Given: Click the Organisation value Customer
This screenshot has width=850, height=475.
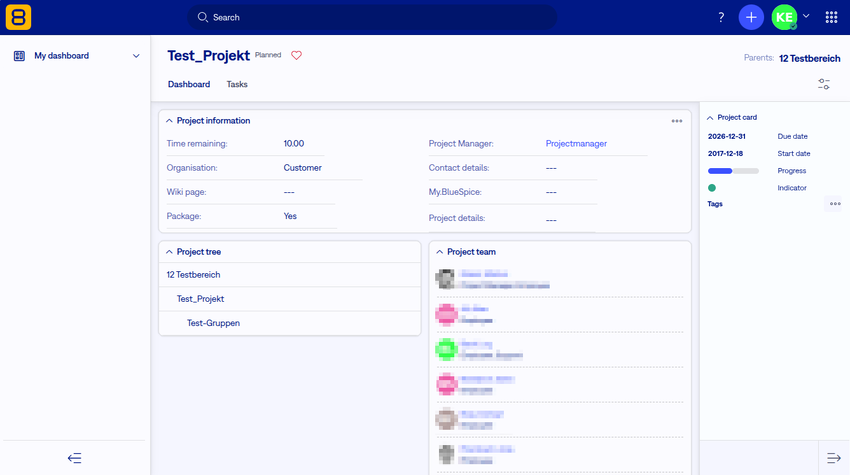Looking at the screenshot, I should point(302,168).
